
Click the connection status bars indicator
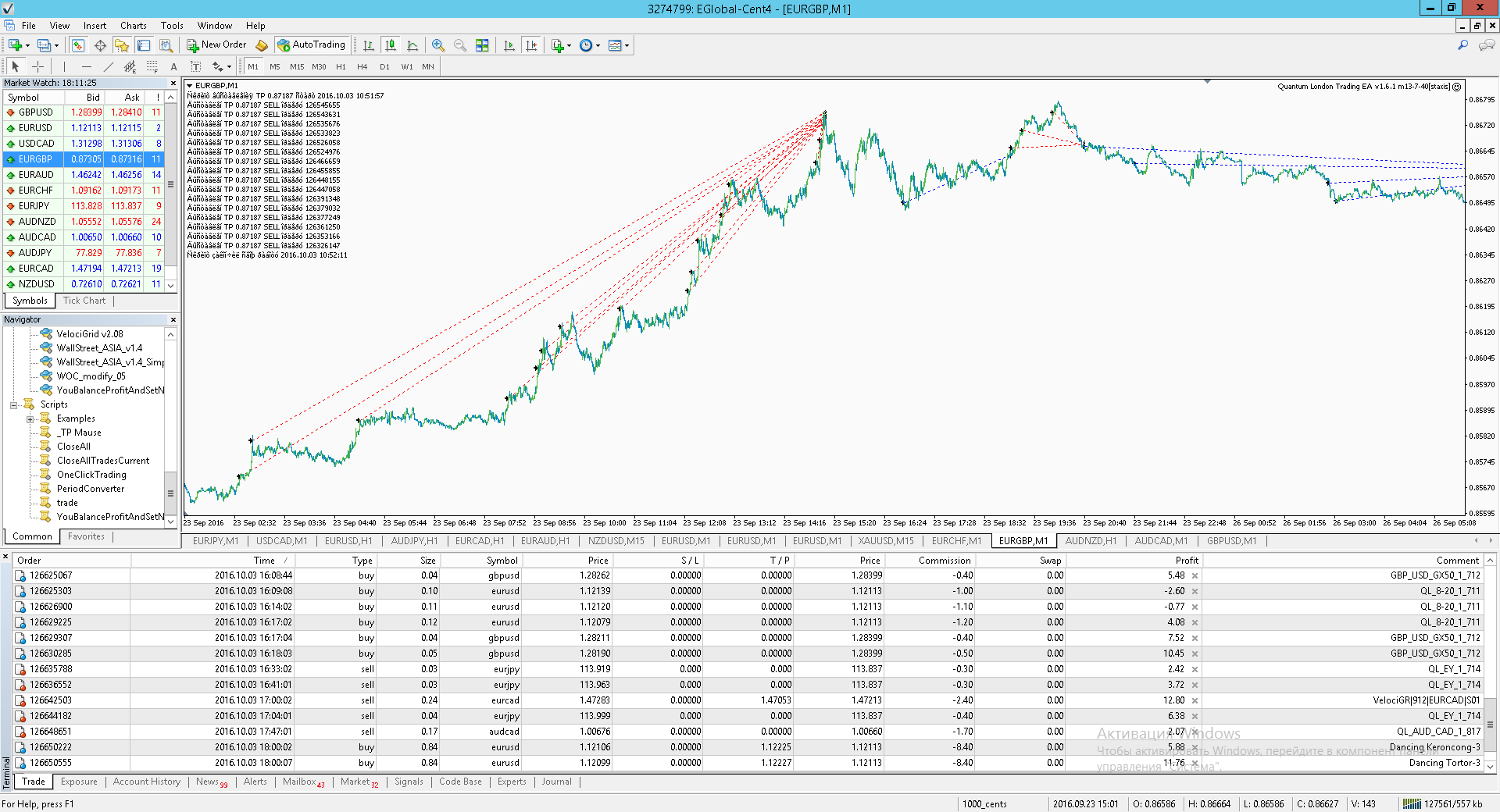click(x=1411, y=804)
